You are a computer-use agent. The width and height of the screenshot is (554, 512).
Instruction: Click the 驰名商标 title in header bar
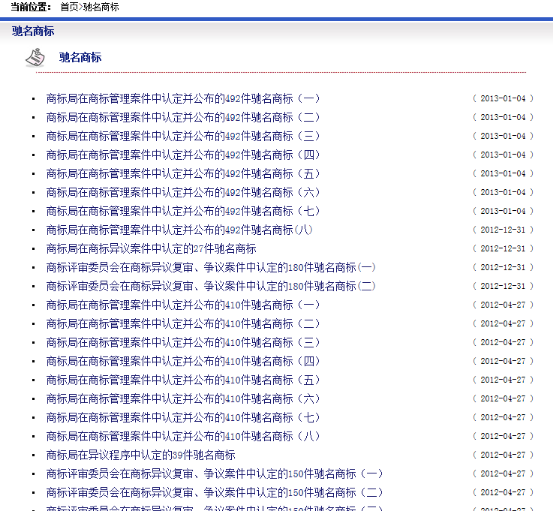pos(33,31)
